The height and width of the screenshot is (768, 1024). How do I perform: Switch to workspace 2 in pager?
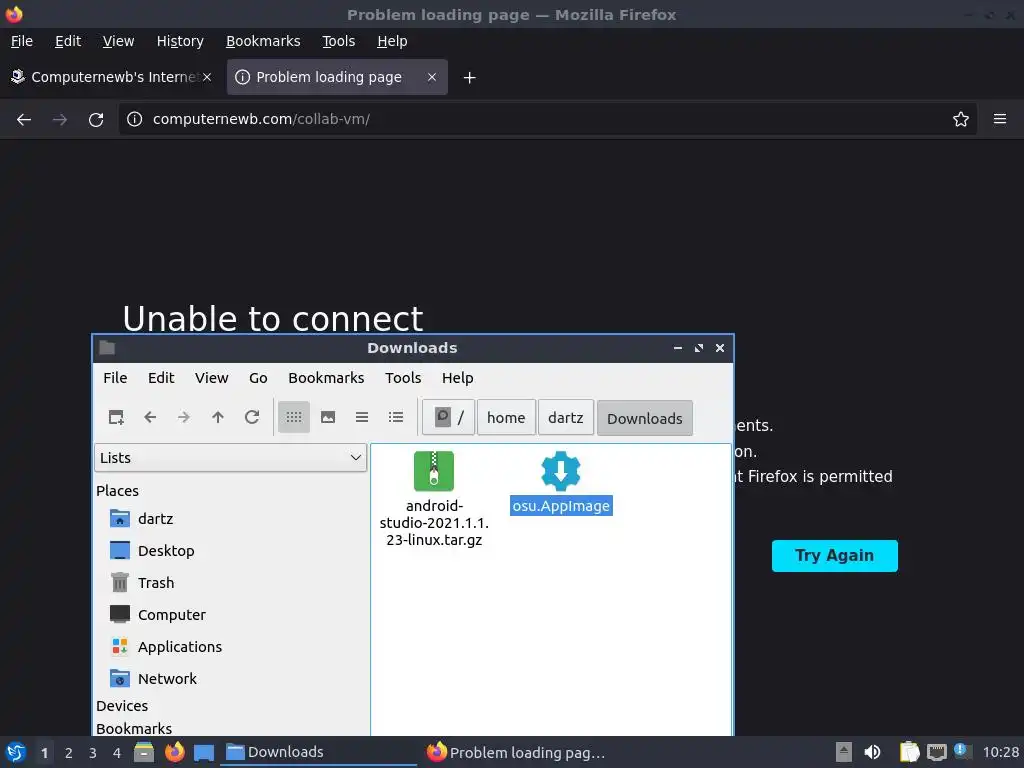pyautogui.click(x=69, y=753)
